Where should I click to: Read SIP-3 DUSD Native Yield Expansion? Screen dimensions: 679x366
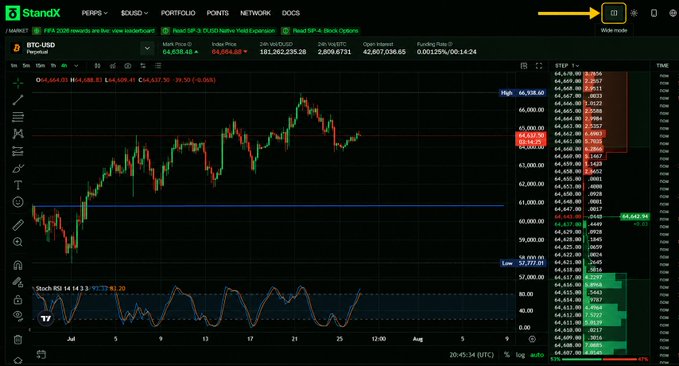[x=219, y=31]
